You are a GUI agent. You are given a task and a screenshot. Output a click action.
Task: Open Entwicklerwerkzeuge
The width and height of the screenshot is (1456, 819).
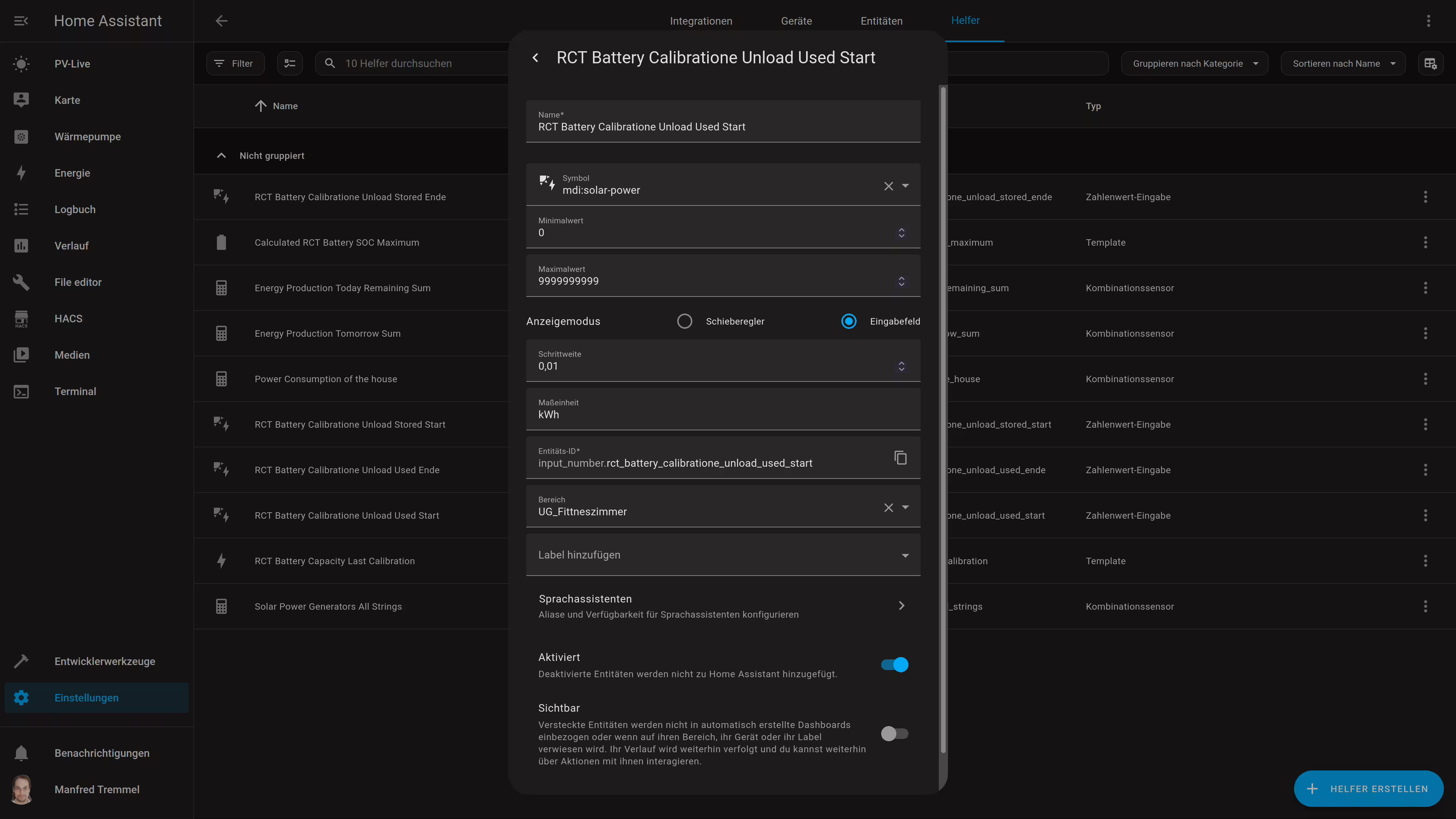click(x=96, y=661)
